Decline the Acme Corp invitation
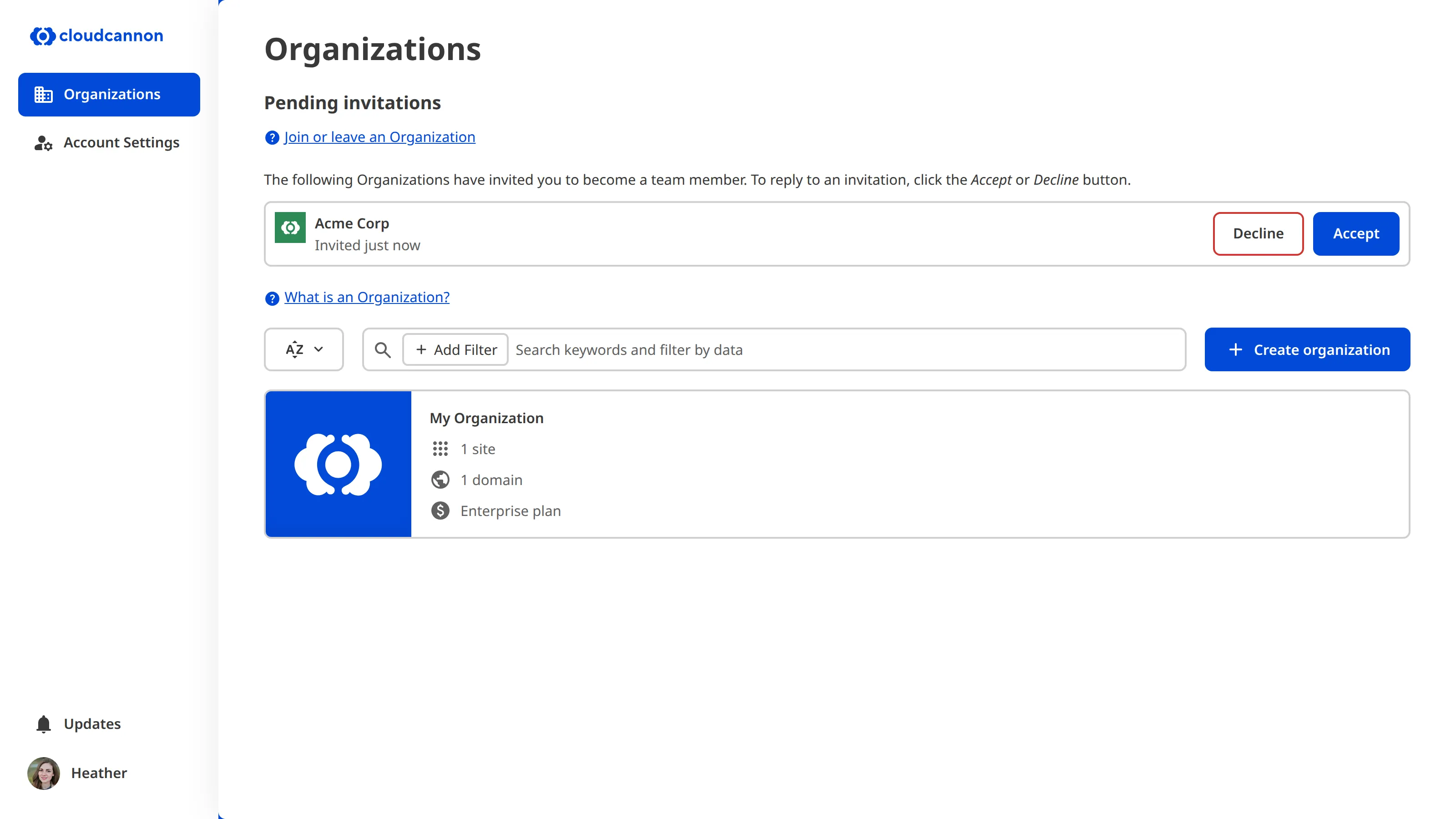Viewport: 1456px width, 819px height. pos(1258,233)
